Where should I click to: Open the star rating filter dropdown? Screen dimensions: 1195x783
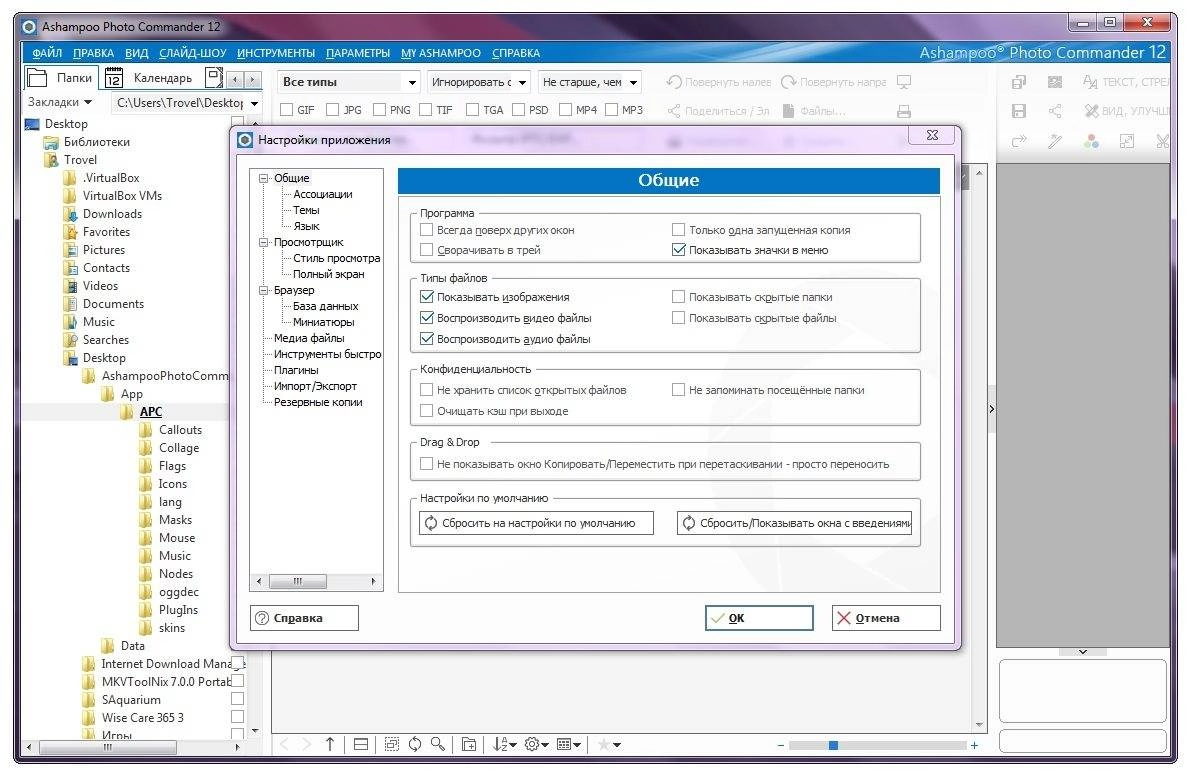click(609, 744)
